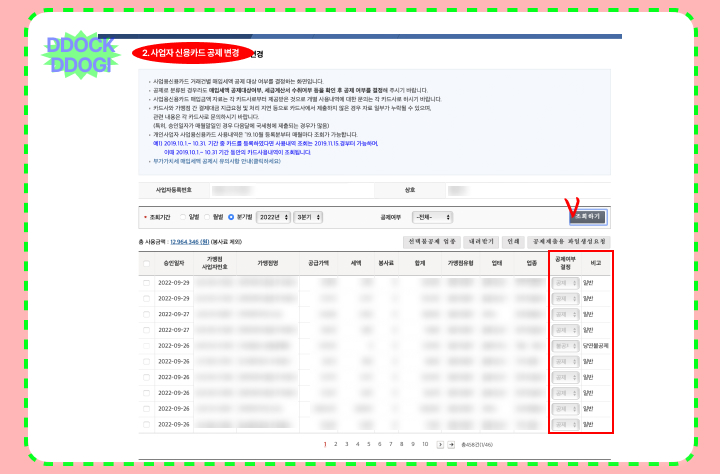Tick checkbox of the second 2022-09-27 row
Image resolution: width=720 pixels, height=474 pixels.
coord(146,330)
